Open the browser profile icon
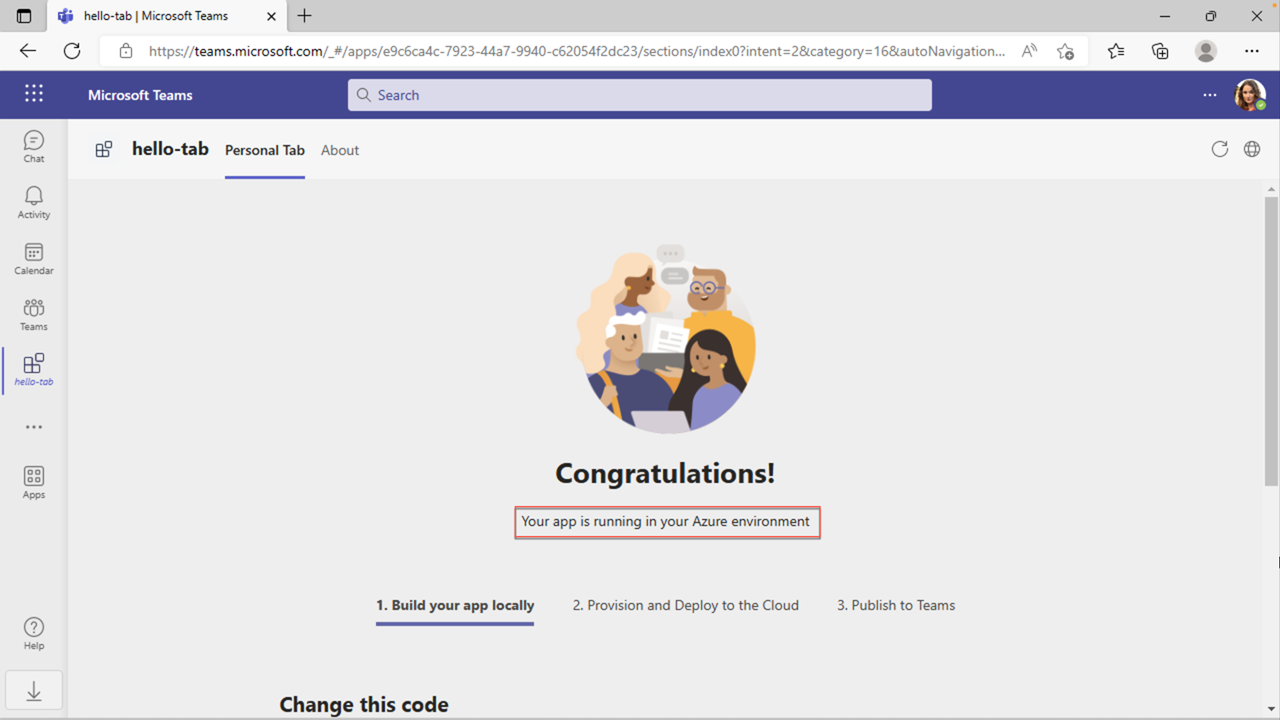Image resolution: width=1280 pixels, height=720 pixels. click(x=1206, y=51)
